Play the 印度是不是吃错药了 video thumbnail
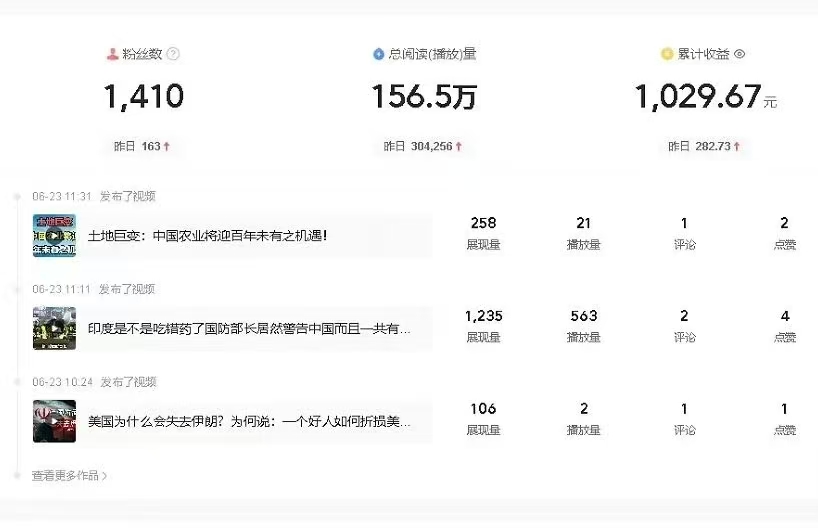 click(x=54, y=328)
